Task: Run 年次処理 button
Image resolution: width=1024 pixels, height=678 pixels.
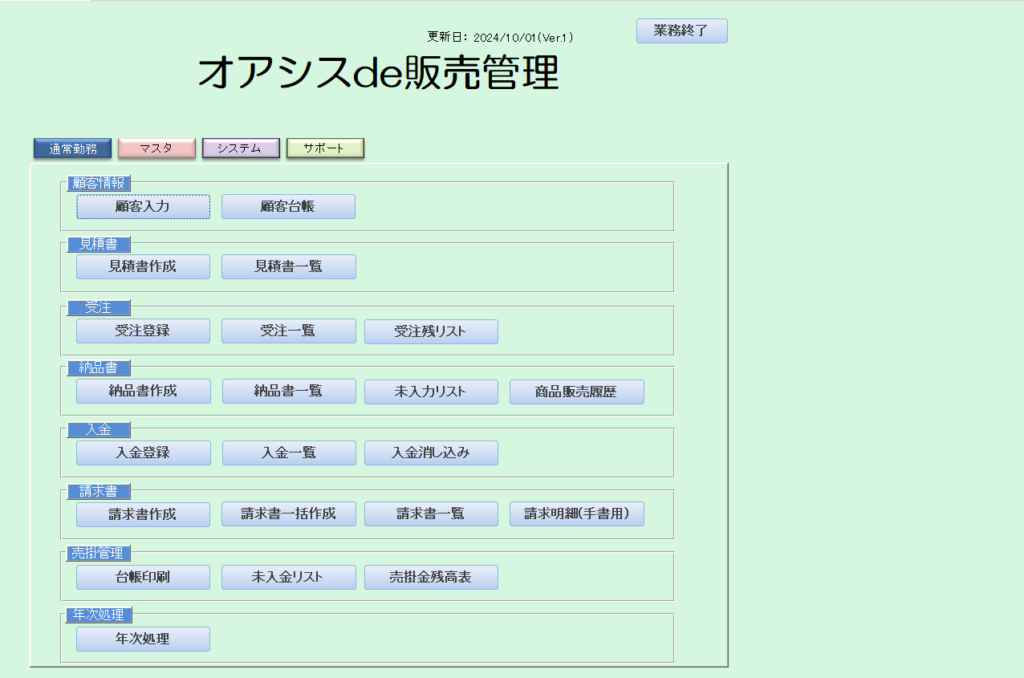Action: (143, 639)
